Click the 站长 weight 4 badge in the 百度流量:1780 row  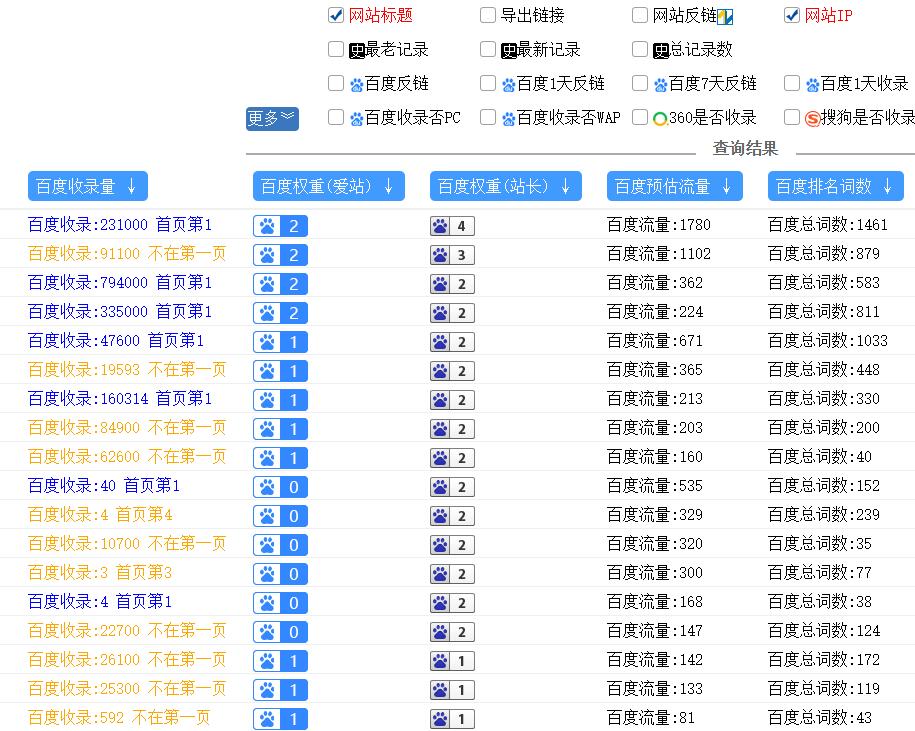(452, 226)
